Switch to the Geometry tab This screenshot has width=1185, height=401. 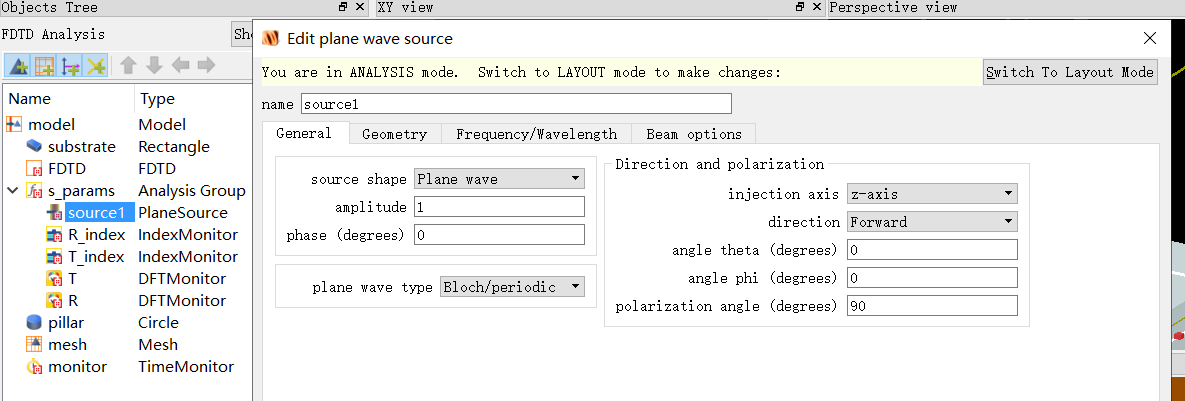(394, 134)
